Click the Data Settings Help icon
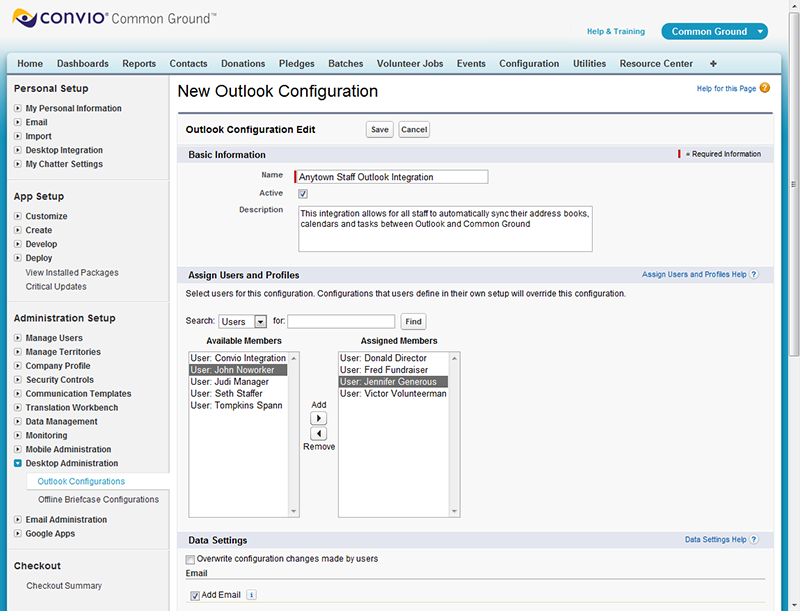The width and height of the screenshot is (800, 611). coord(754,540)
